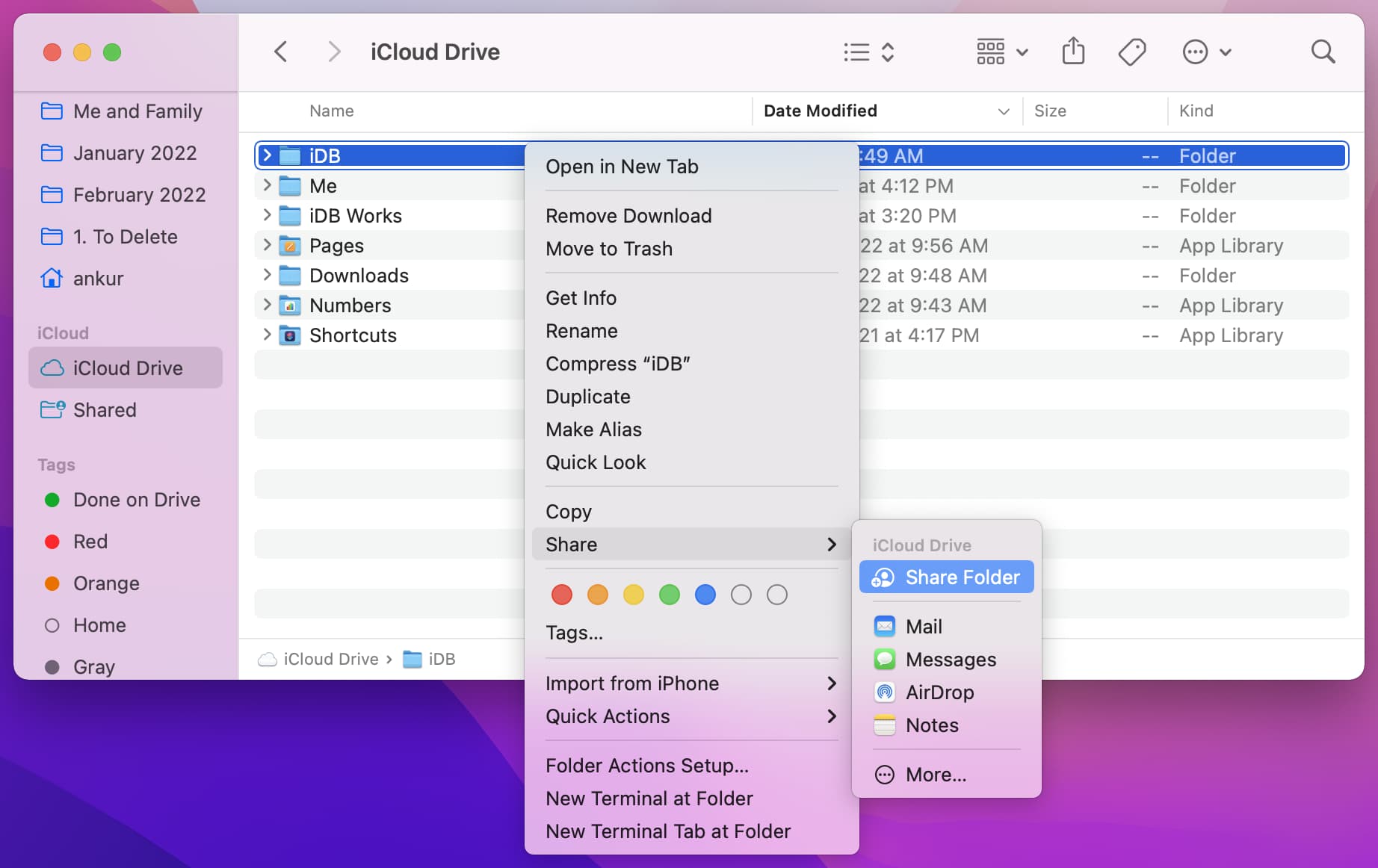This screenshot has width=1378, height=868.
Task: Click iDB in the path bar
Action: tap(429, 659)
